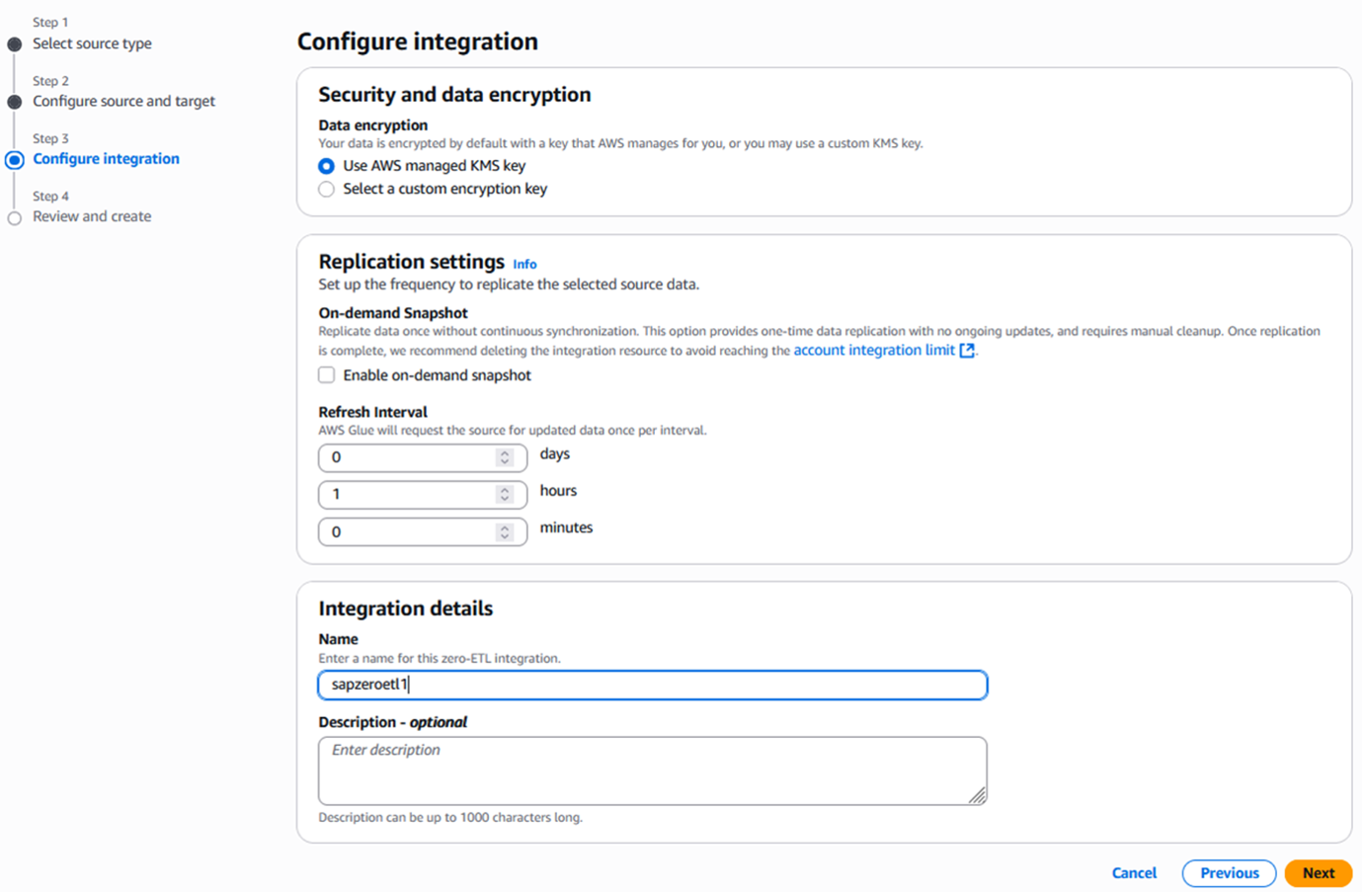The height and width of the screenshot is (896, 1367).
Task: Click the Step 1 wizard progress dot
Action: (15, 44)
